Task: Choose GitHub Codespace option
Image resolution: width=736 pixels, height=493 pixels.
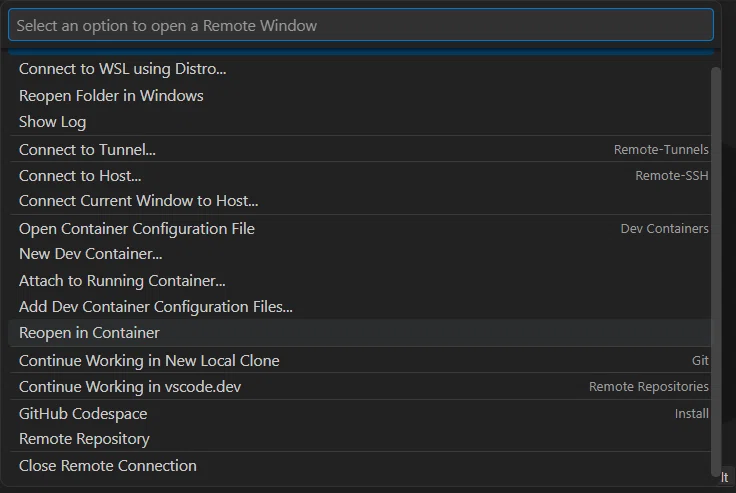Action: (360, 414)
